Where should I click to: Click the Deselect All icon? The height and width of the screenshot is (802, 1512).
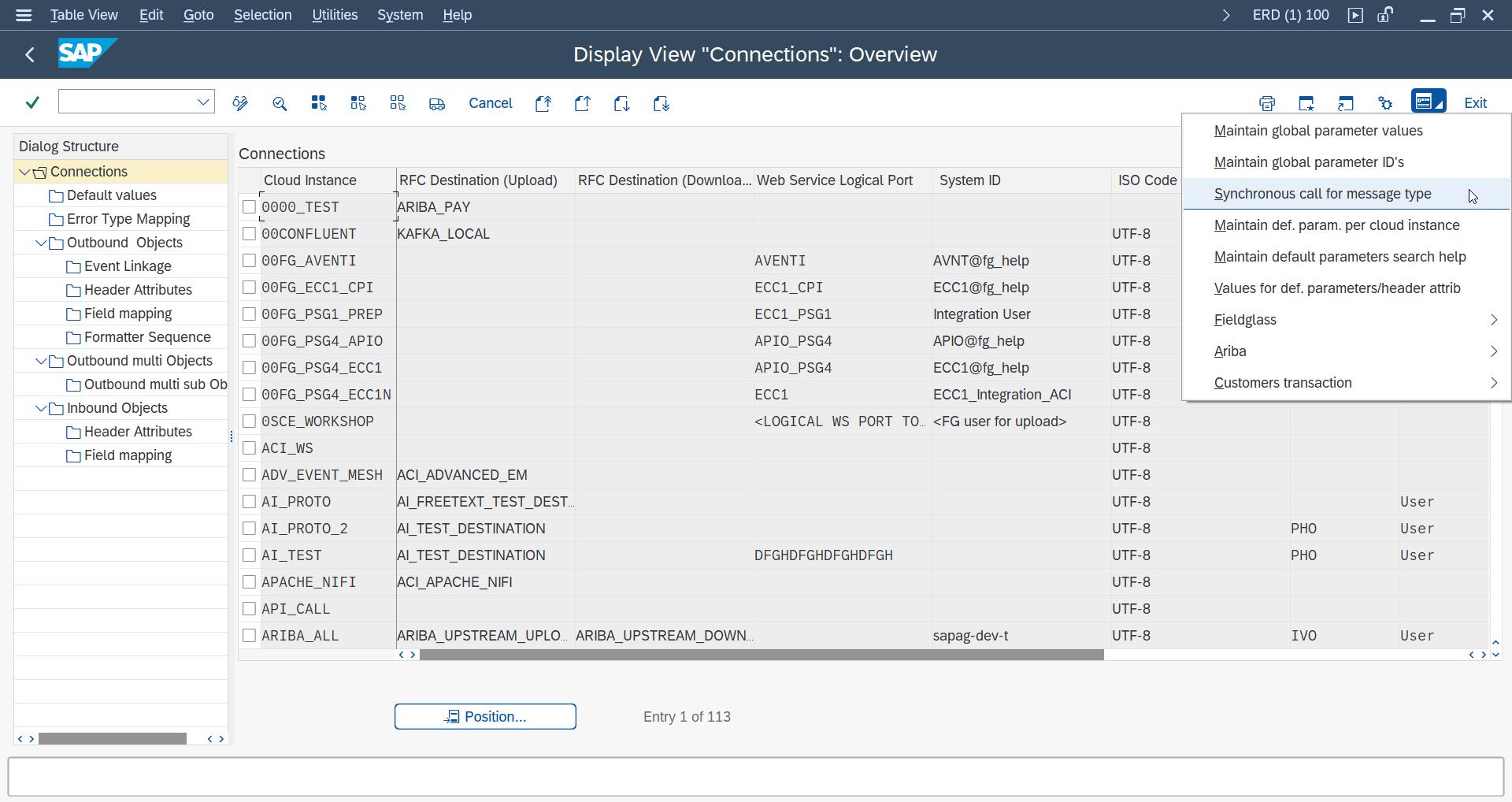pyautogui.click(x=398, y=103)
